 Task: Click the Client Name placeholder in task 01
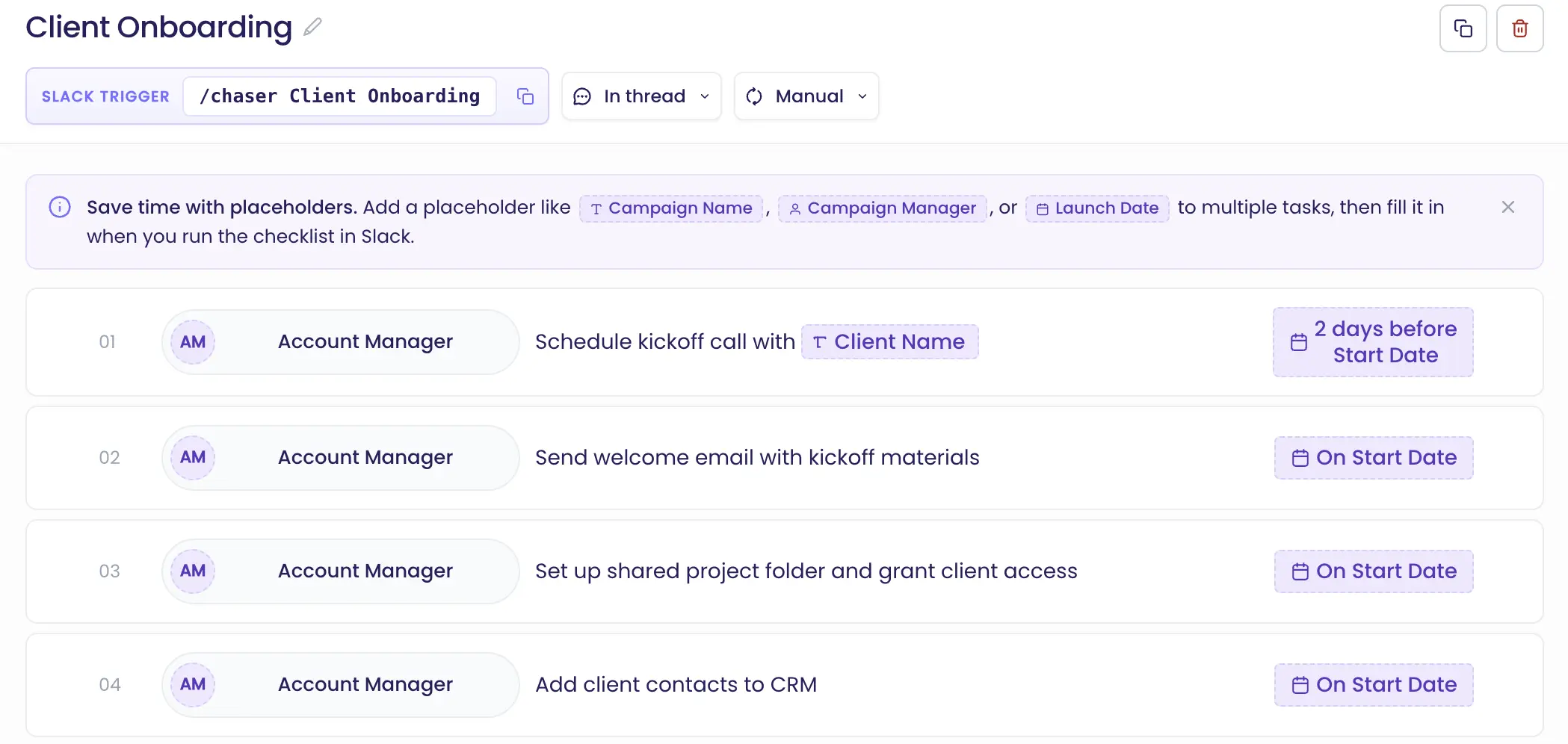[889, 342]
